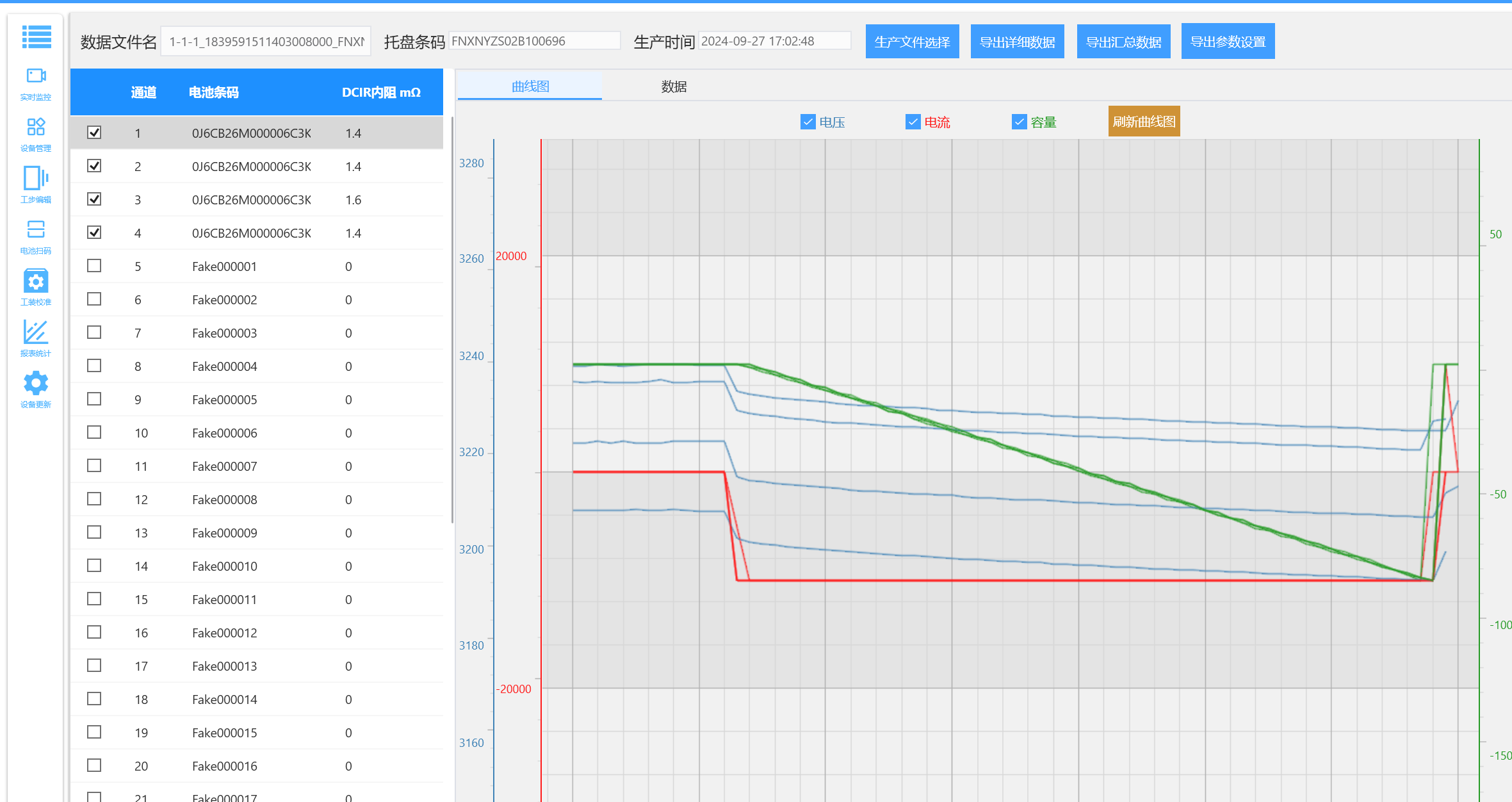Click 导出详细数据 export button
Viewport: 1512px width, 802px height.
coord(1017,42)
